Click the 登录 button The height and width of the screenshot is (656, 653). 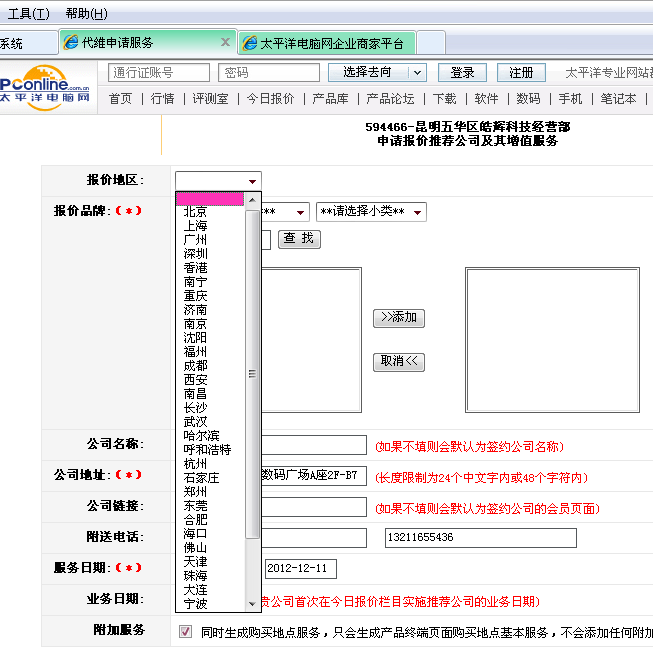pyautogui.click(x=462, y=73)
